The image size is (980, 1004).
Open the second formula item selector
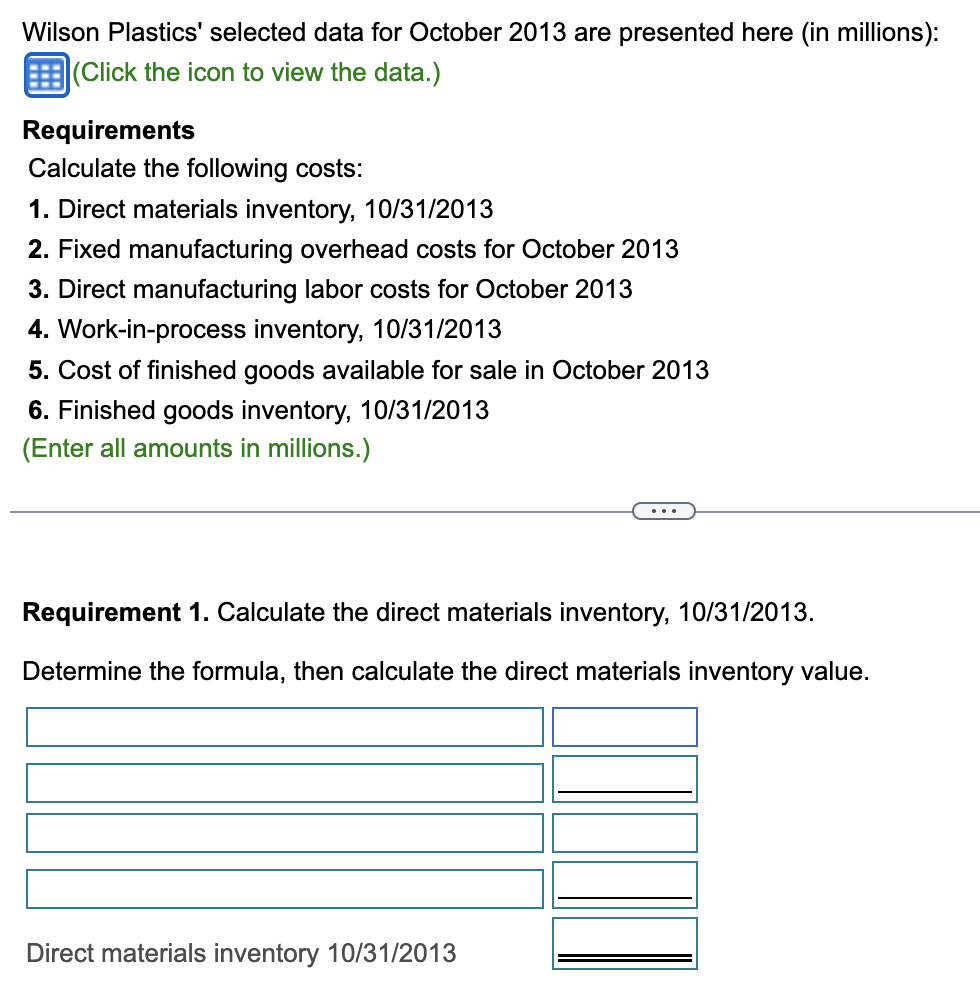click(x=284, y=782)
